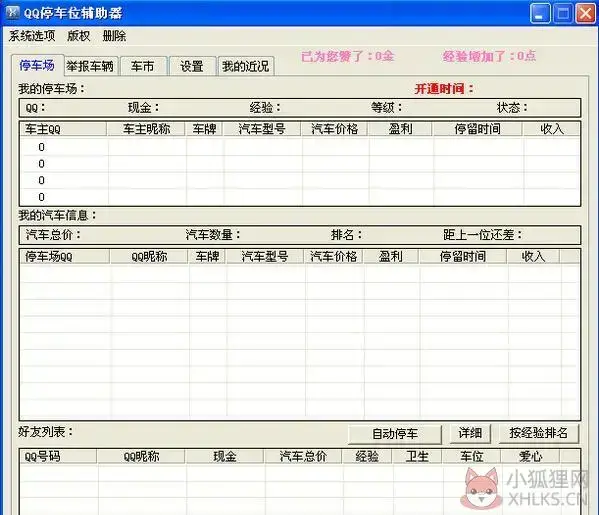Open the 版权 menu
599x515 pixels.
(79, 36)
